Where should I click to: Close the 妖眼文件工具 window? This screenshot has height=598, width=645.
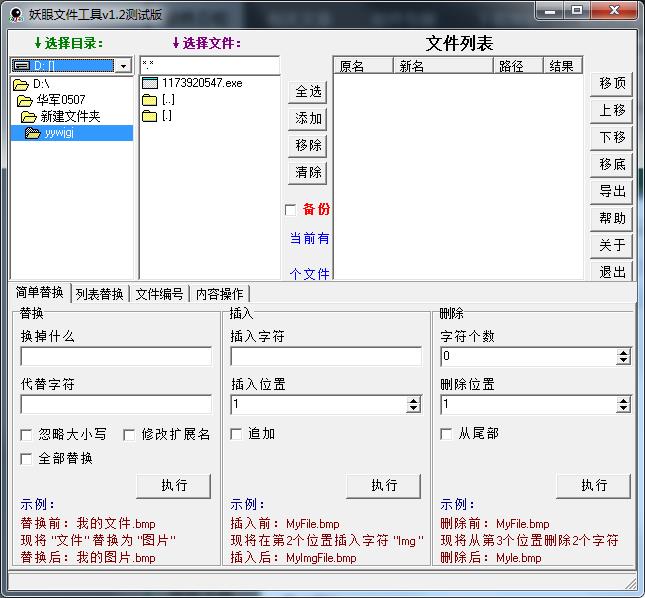[x=615, y=11]
